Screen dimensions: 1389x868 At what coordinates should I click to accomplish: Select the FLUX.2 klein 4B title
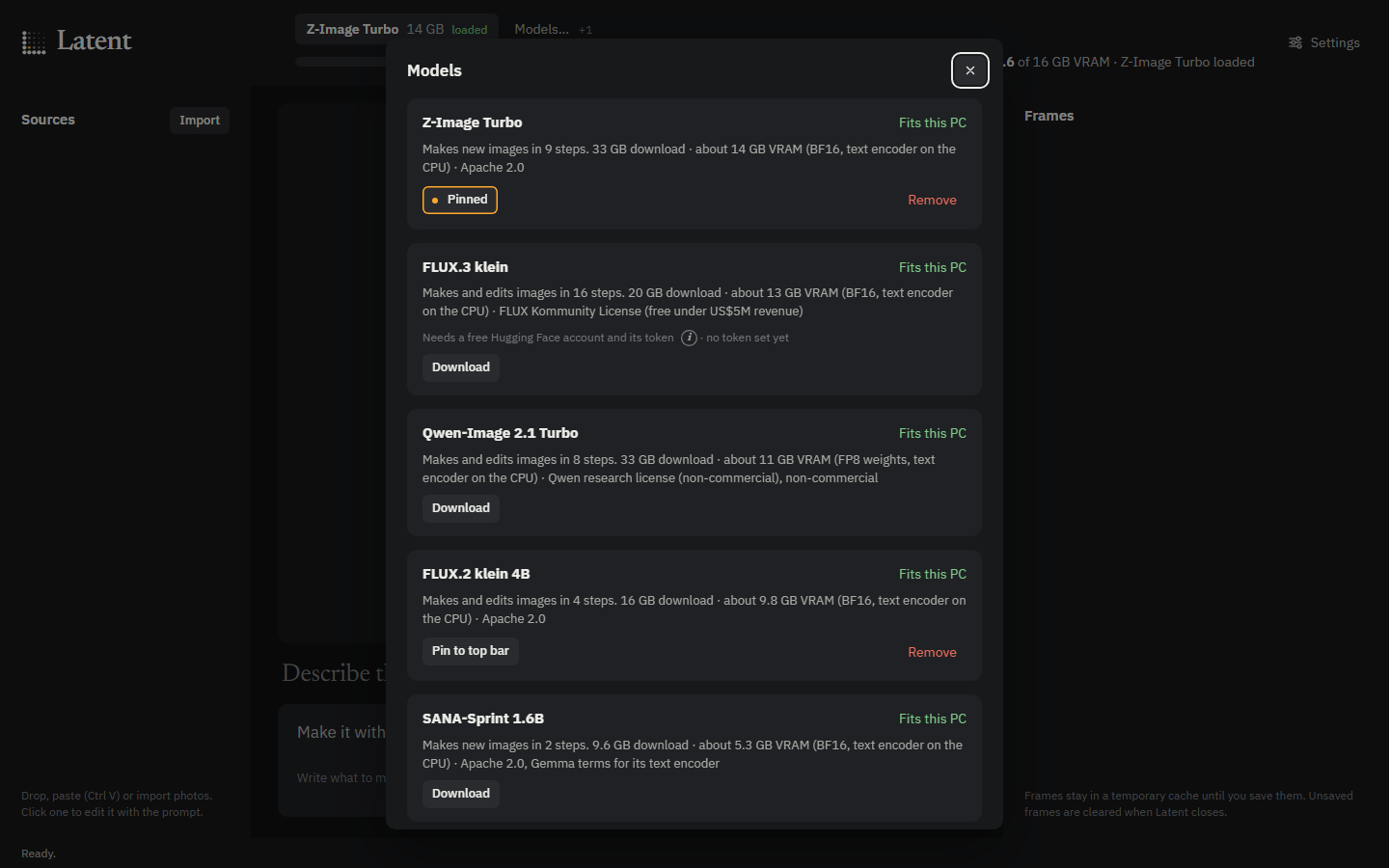pyautogui.click(x=476, y=574)
